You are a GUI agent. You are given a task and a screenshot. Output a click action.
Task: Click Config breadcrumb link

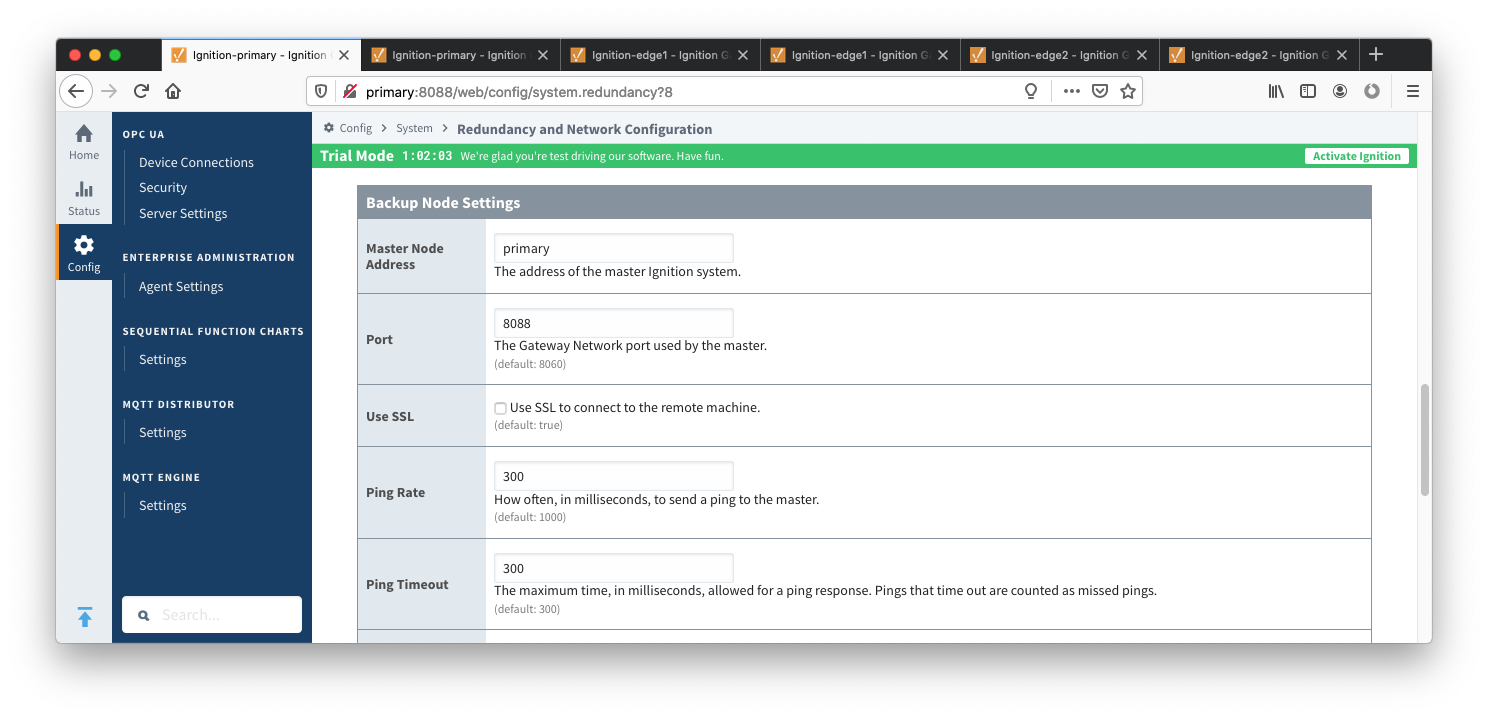click(x=356, y=129)
